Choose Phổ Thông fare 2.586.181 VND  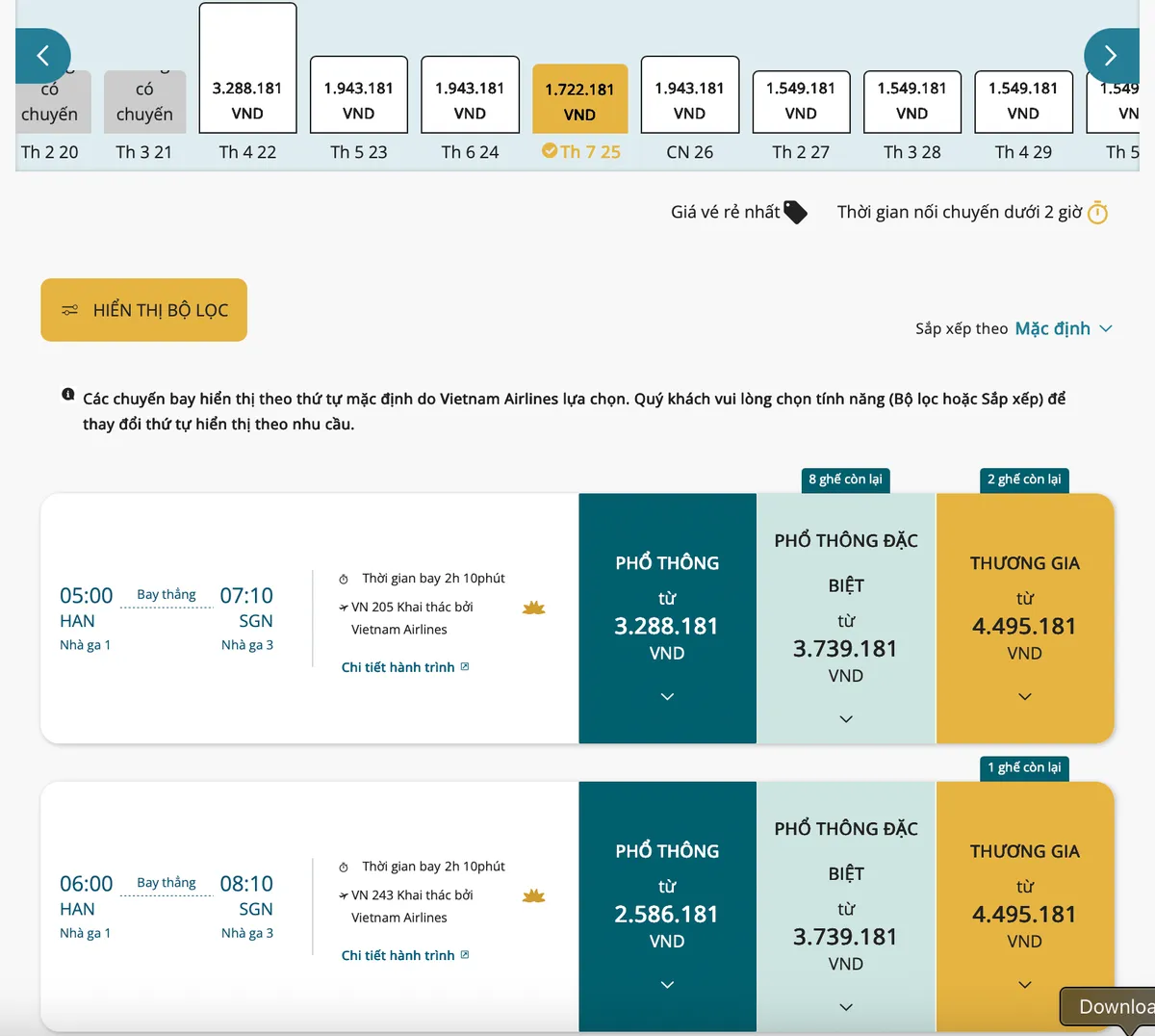coord(667,906)
